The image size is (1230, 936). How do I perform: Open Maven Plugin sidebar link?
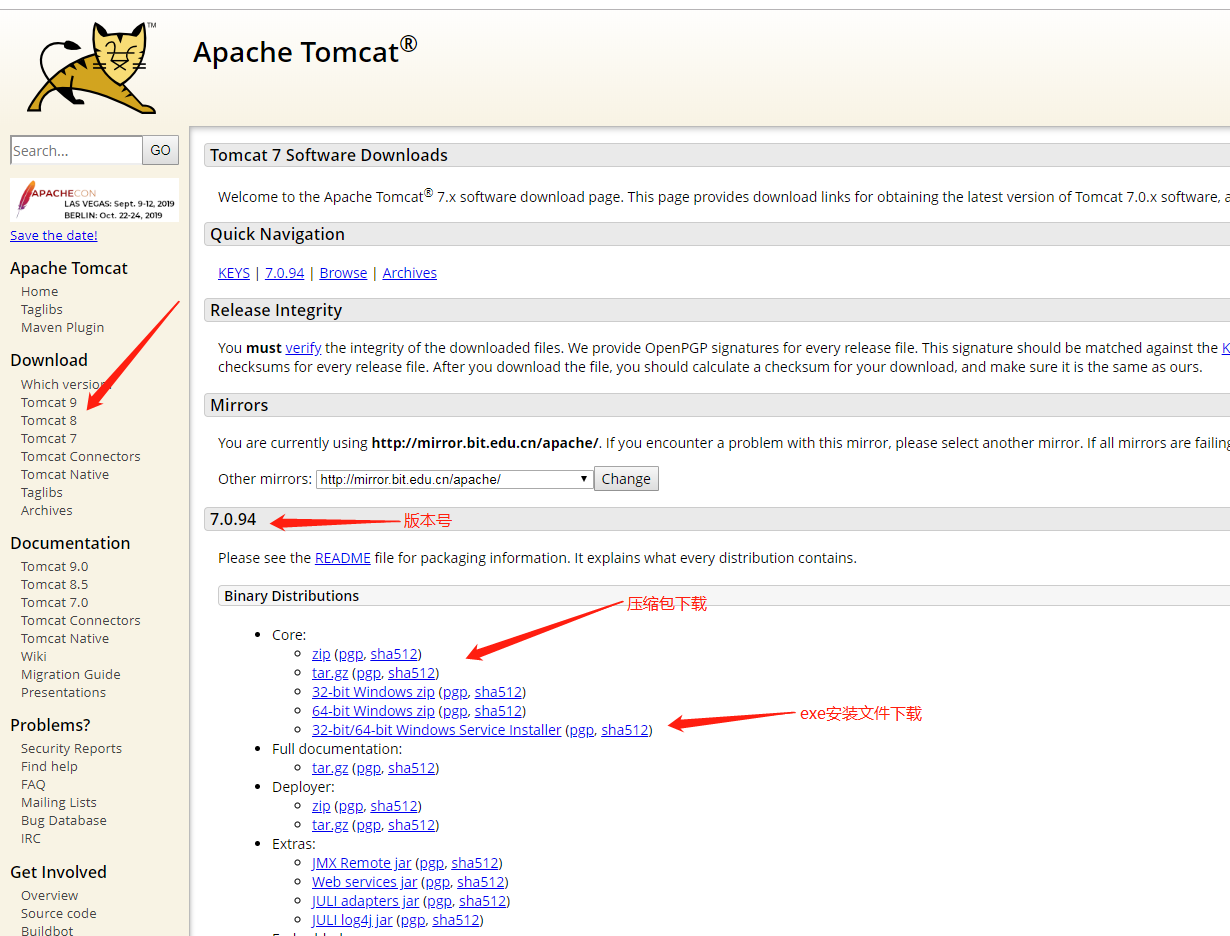pos(62,327)
